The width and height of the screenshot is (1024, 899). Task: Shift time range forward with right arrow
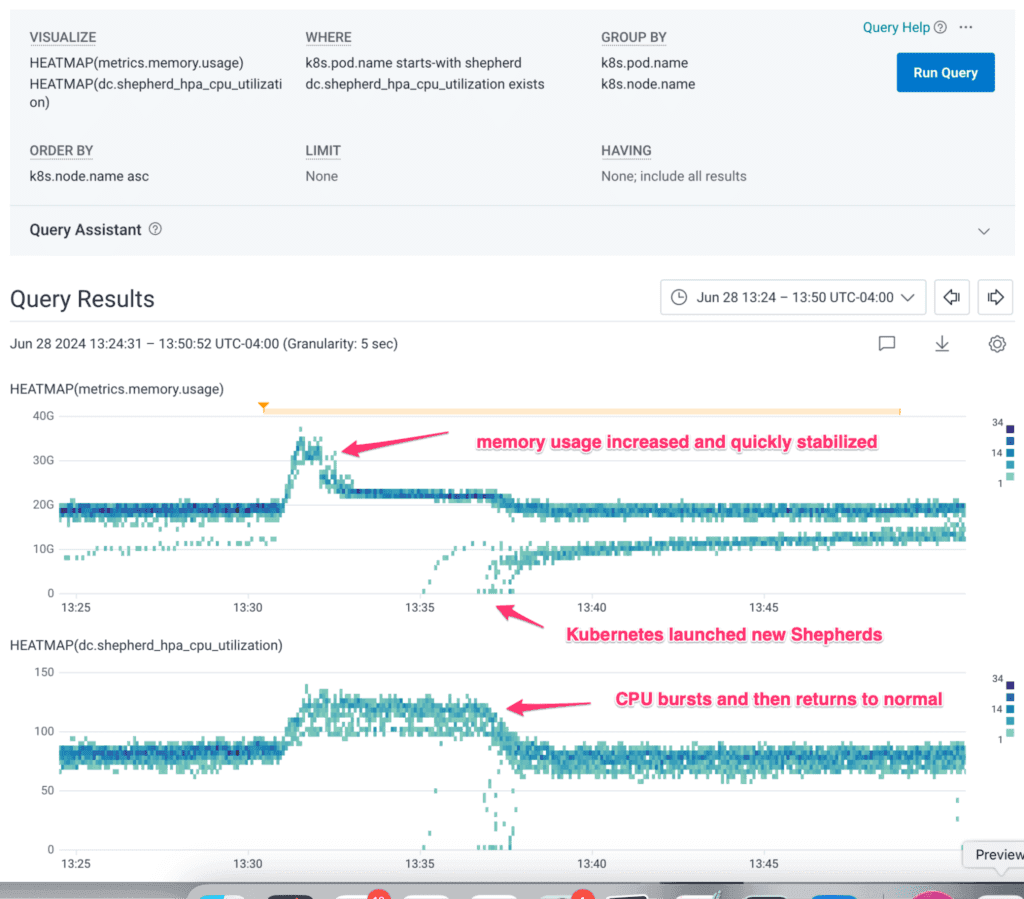(995, 297)
